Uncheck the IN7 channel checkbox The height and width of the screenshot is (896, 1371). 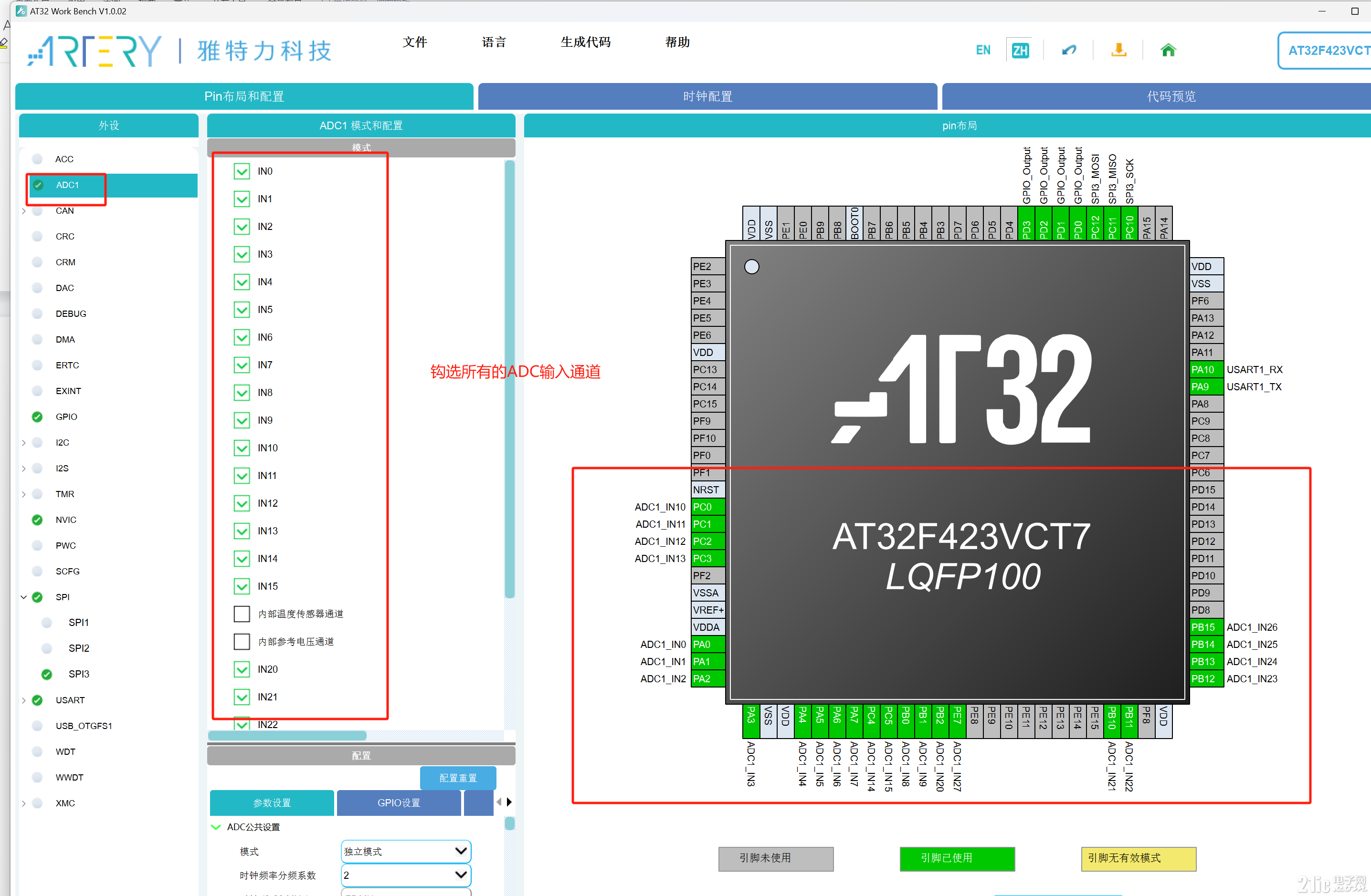click(x=242, y=365)
